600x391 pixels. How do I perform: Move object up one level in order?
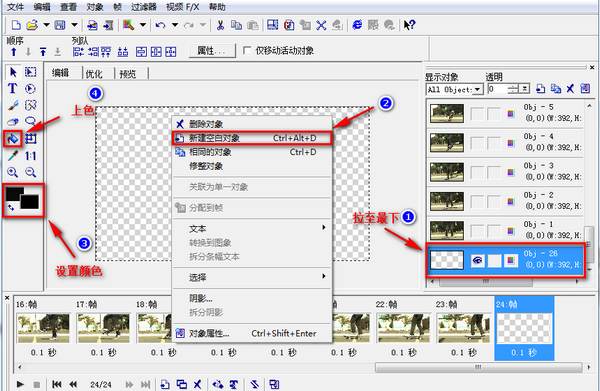[14, 52]
